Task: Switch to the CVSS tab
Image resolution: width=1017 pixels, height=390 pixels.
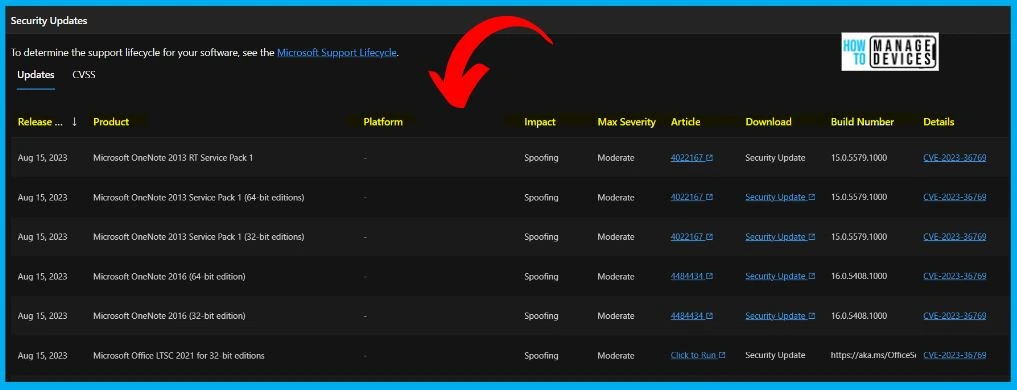Action: 84,75
